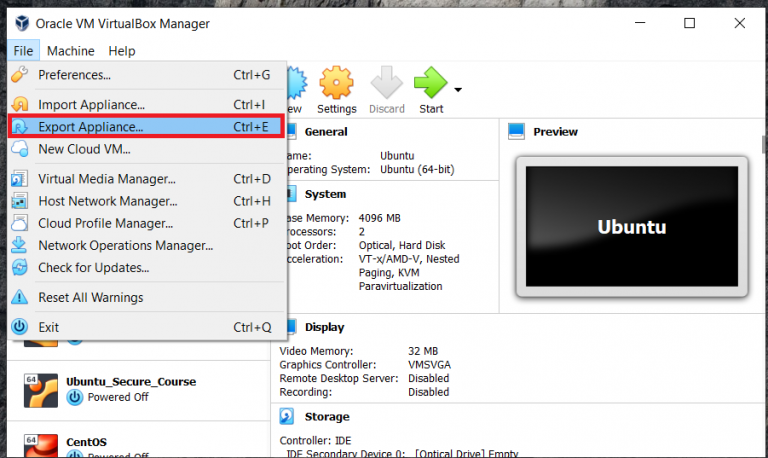The width and height of the screenshot is (768, 458).
Task: Open the Machine menu
Action: [x=70, y=51]
